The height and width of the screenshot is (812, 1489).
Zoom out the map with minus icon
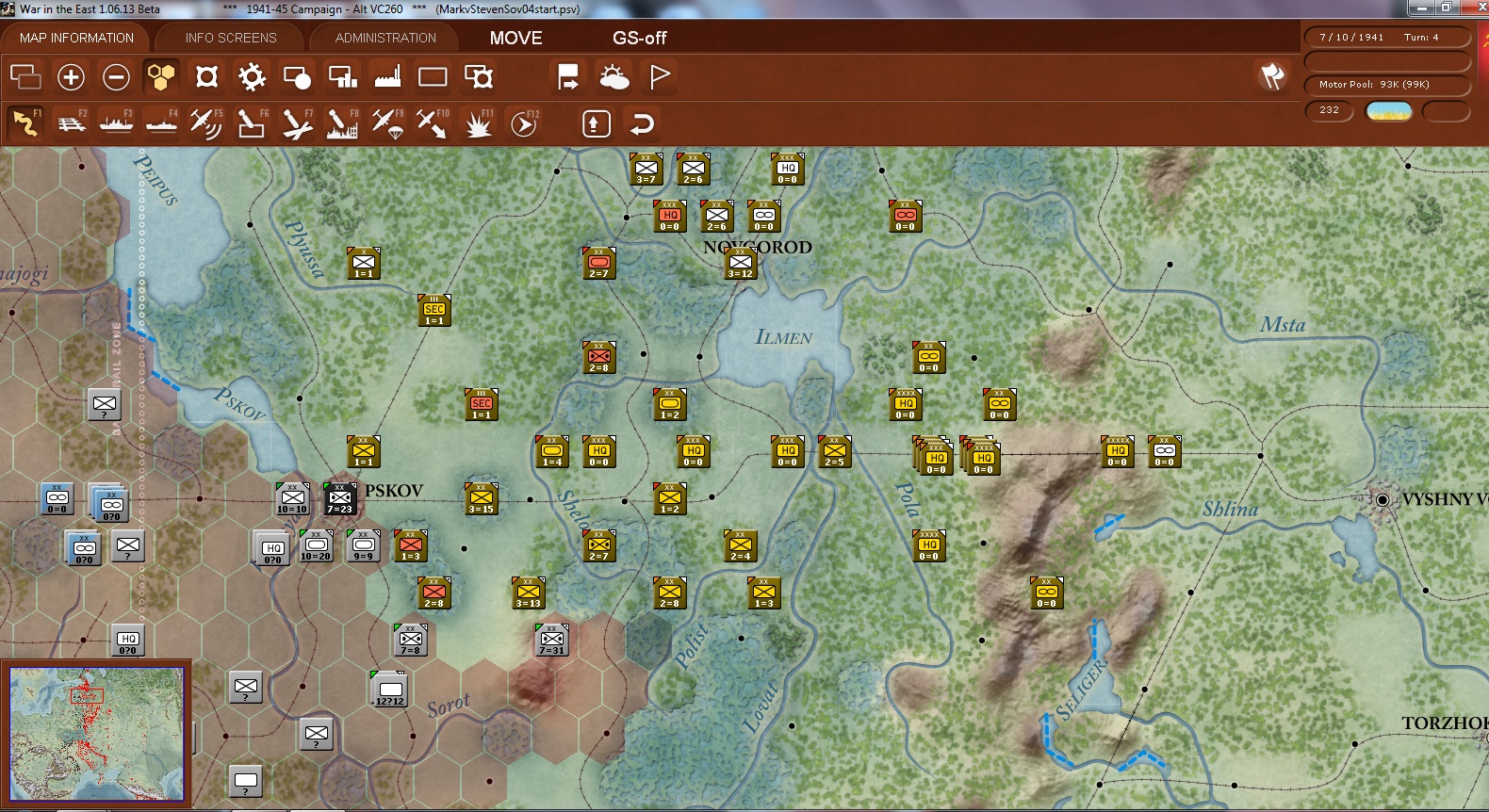116,76
